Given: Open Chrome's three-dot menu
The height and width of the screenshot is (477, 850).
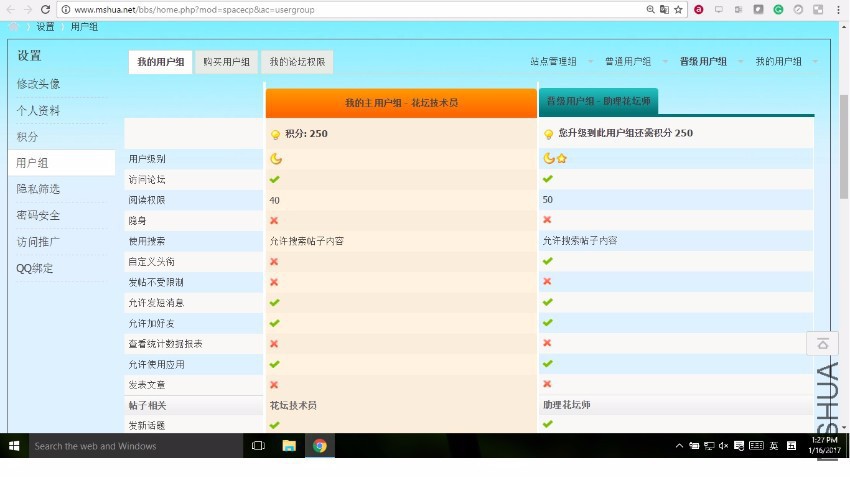Looking at the screenshot, I should [x=837, y=9].
